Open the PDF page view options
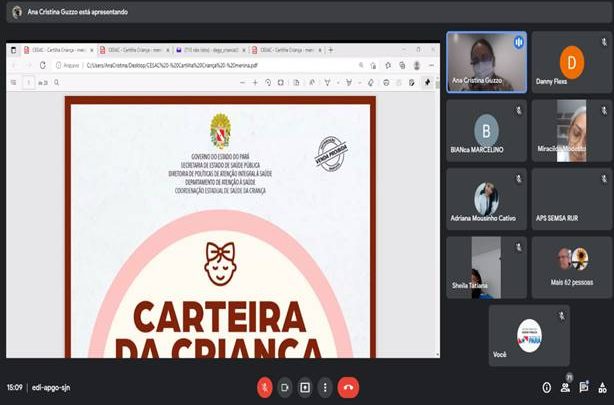This screenshot has height=405, width=614. tap(296, 83)
